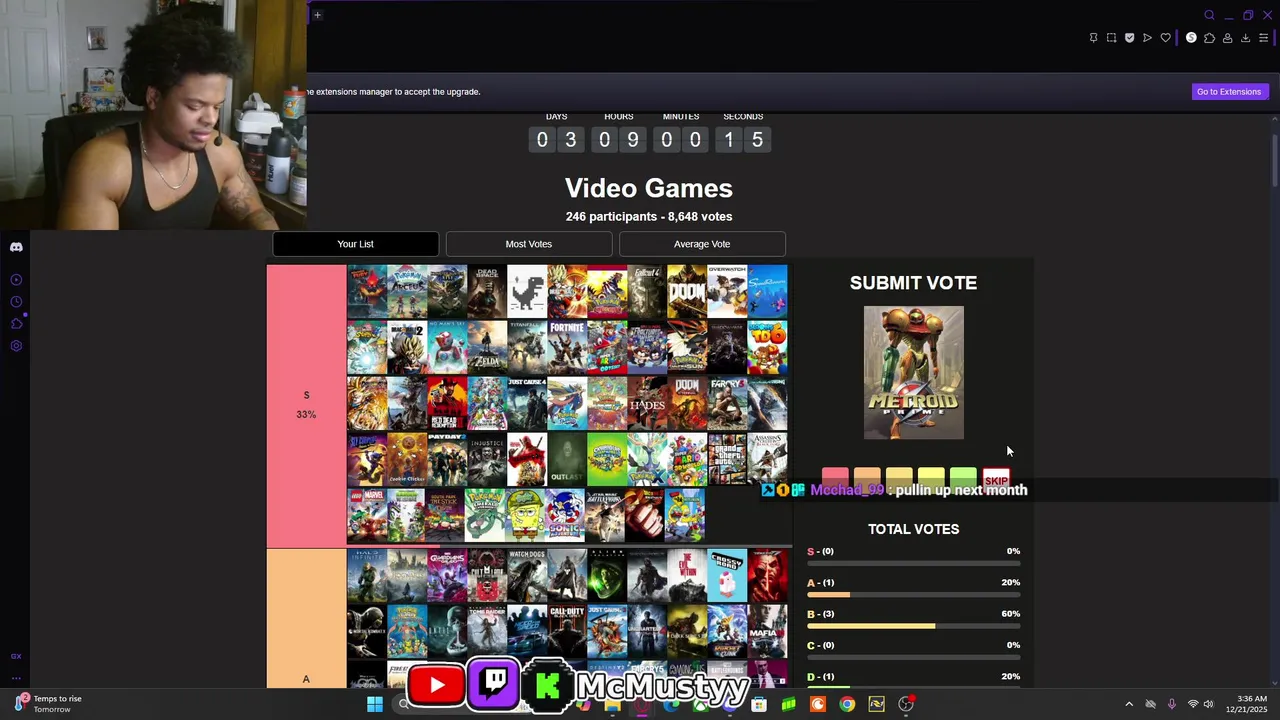Click the page vertical scrollbar
The image size is (1280, 720).
pyautogui.click(x=1274, y=160)
